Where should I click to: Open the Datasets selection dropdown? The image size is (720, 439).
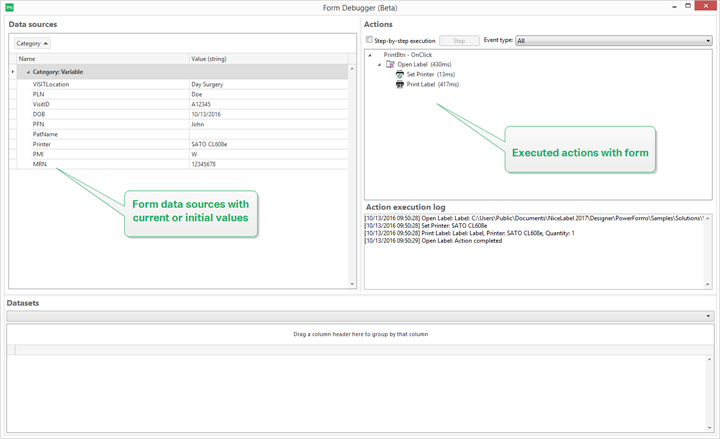click(709, 316)
